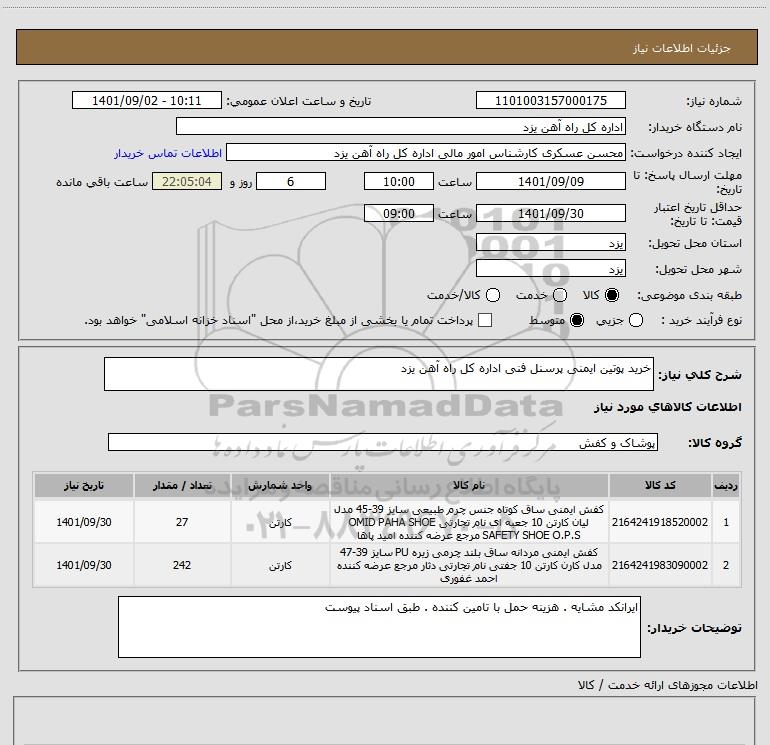Click row number 1 cell
Screen dimensions: 770x745
[x=726, y=522]
